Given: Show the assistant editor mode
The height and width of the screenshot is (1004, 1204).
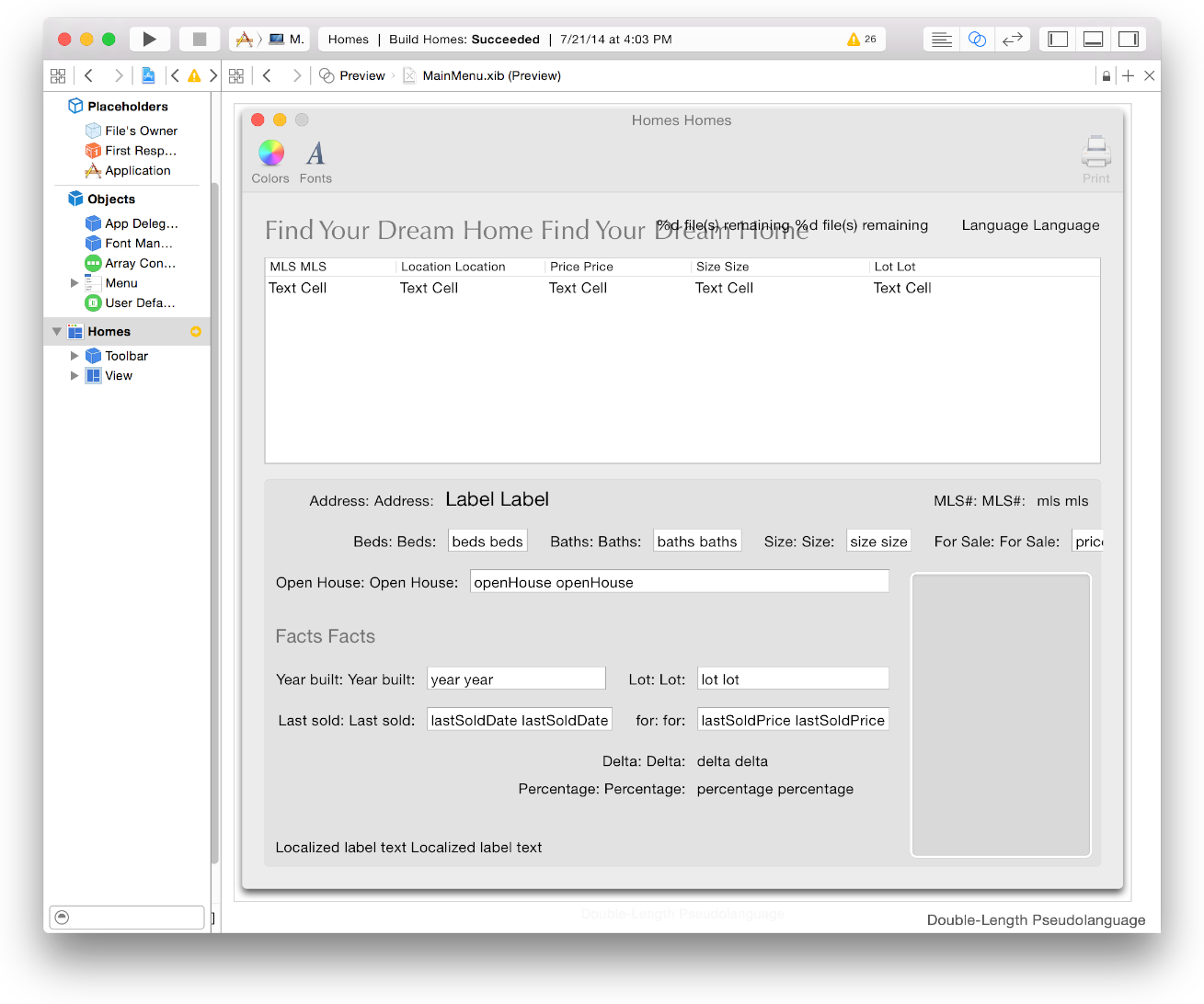Looking at the screenshot, I should tap(977, 40).
